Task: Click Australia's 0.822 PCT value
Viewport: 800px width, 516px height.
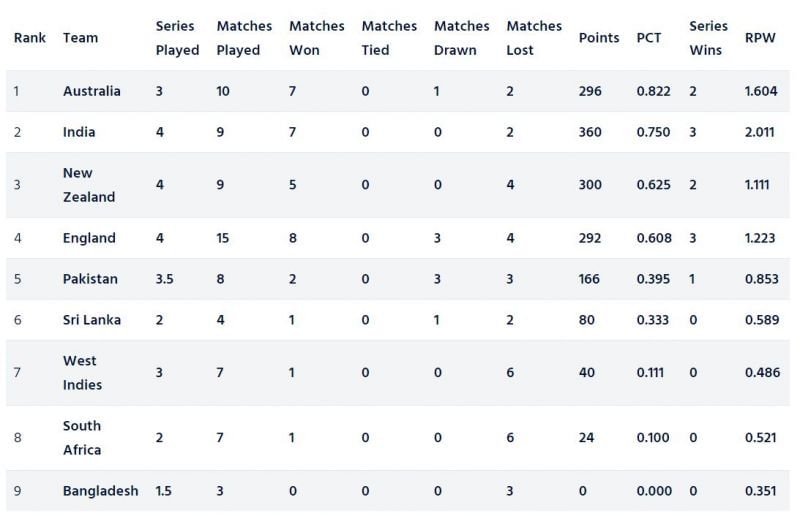Action: 653,91
